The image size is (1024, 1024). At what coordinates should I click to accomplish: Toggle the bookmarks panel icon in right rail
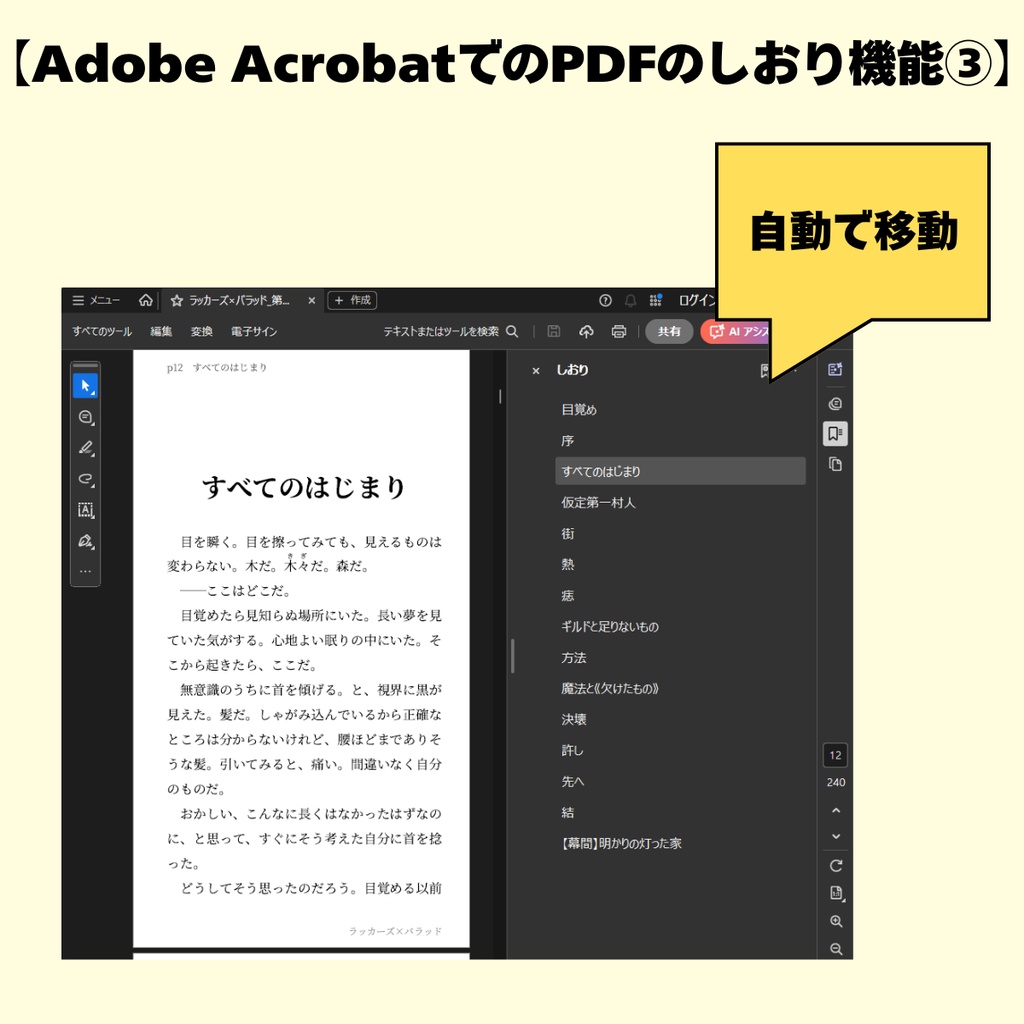(x=835, y=434)
